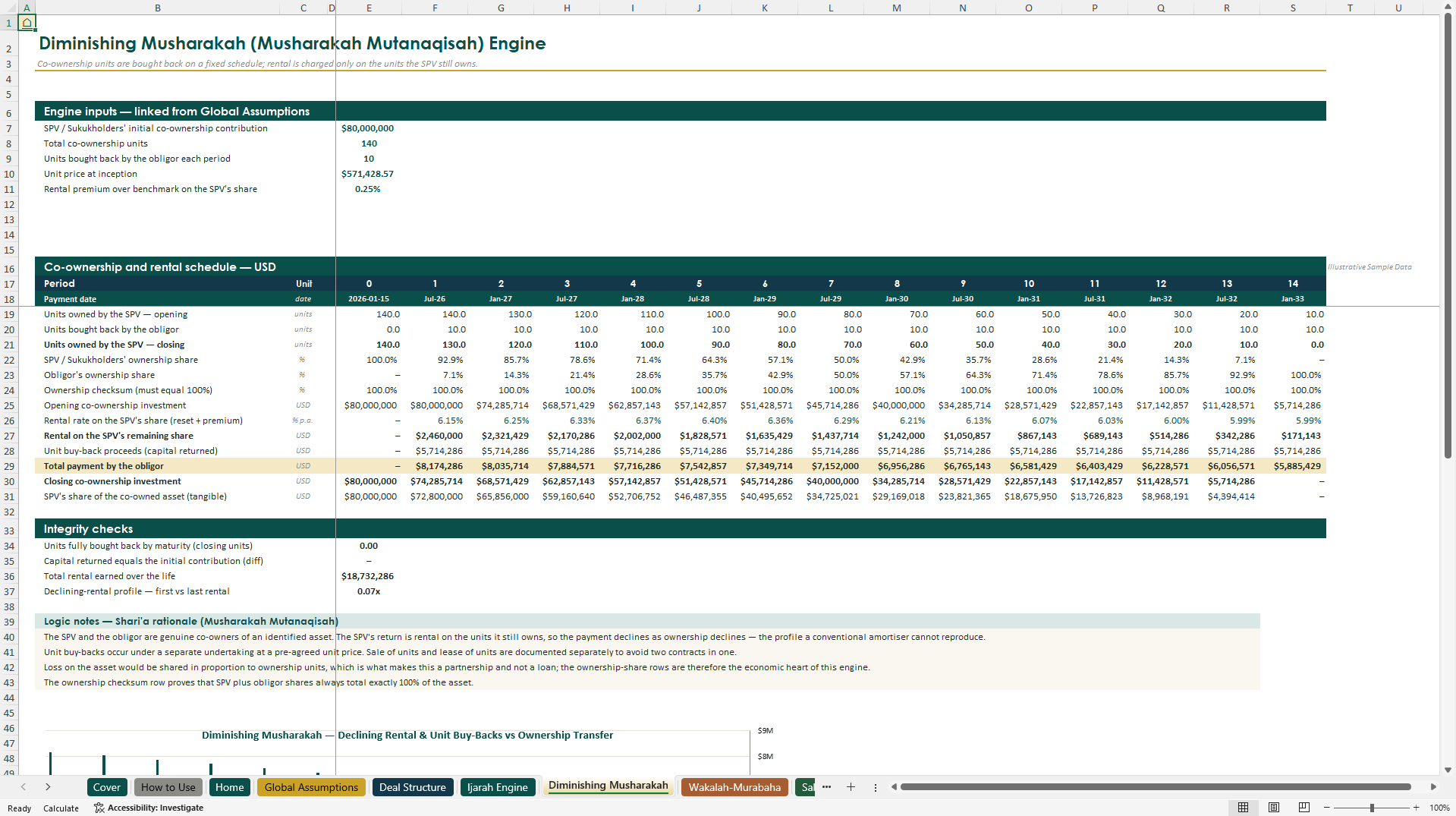Screen dimensions: 1456x816
Task: Select column B header
Action: 158,8
